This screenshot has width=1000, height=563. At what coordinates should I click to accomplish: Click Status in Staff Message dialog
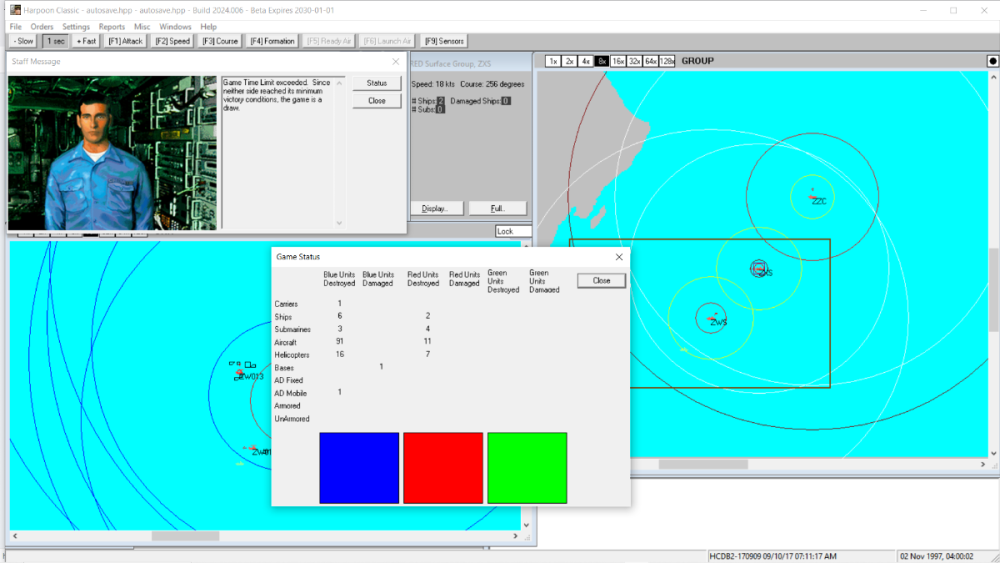click(x=377, y=83)
